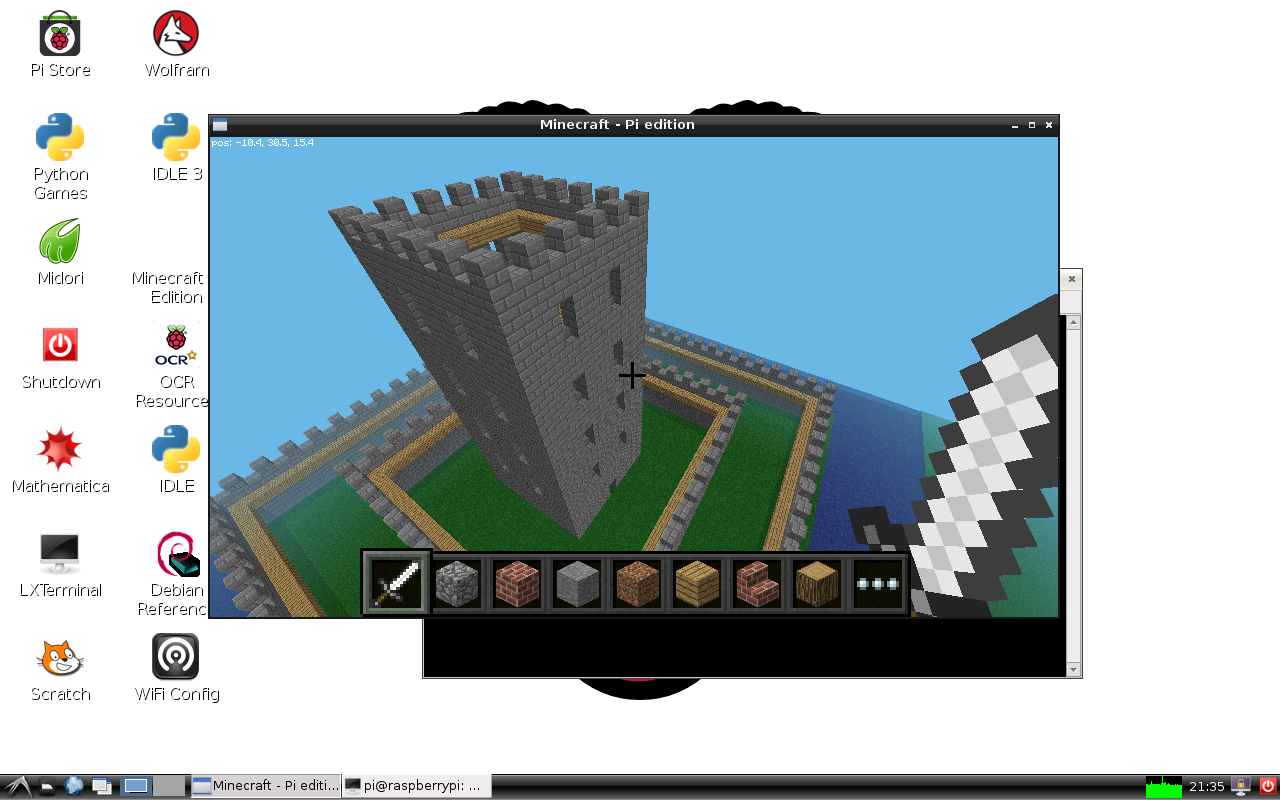Open full inventory via three-dots hotbar slot
This screenshot has width=1280, height=800.
click(878, 583)
